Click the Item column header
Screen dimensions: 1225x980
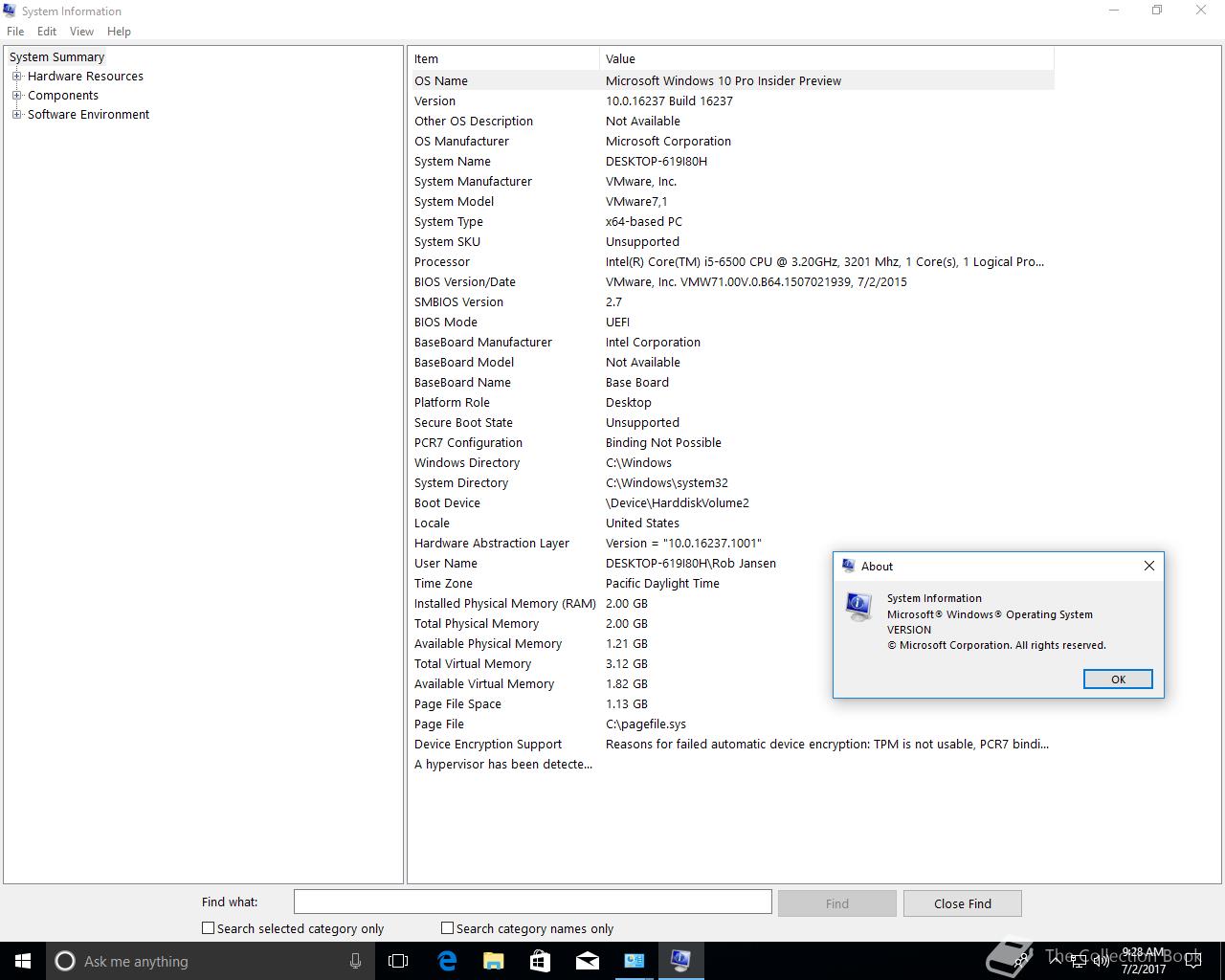pyautogui.click(x=505, y=58)
